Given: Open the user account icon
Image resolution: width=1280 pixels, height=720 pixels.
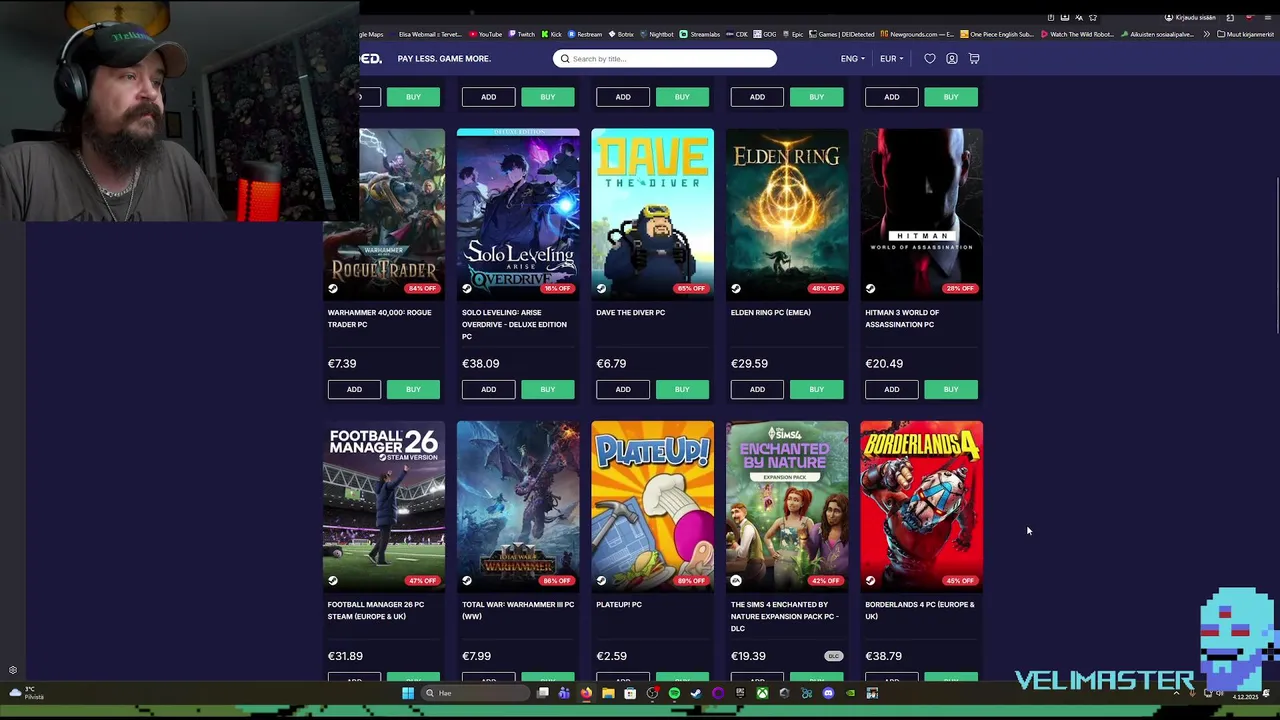Looking at the screenshot, I should tap(952, 59).
